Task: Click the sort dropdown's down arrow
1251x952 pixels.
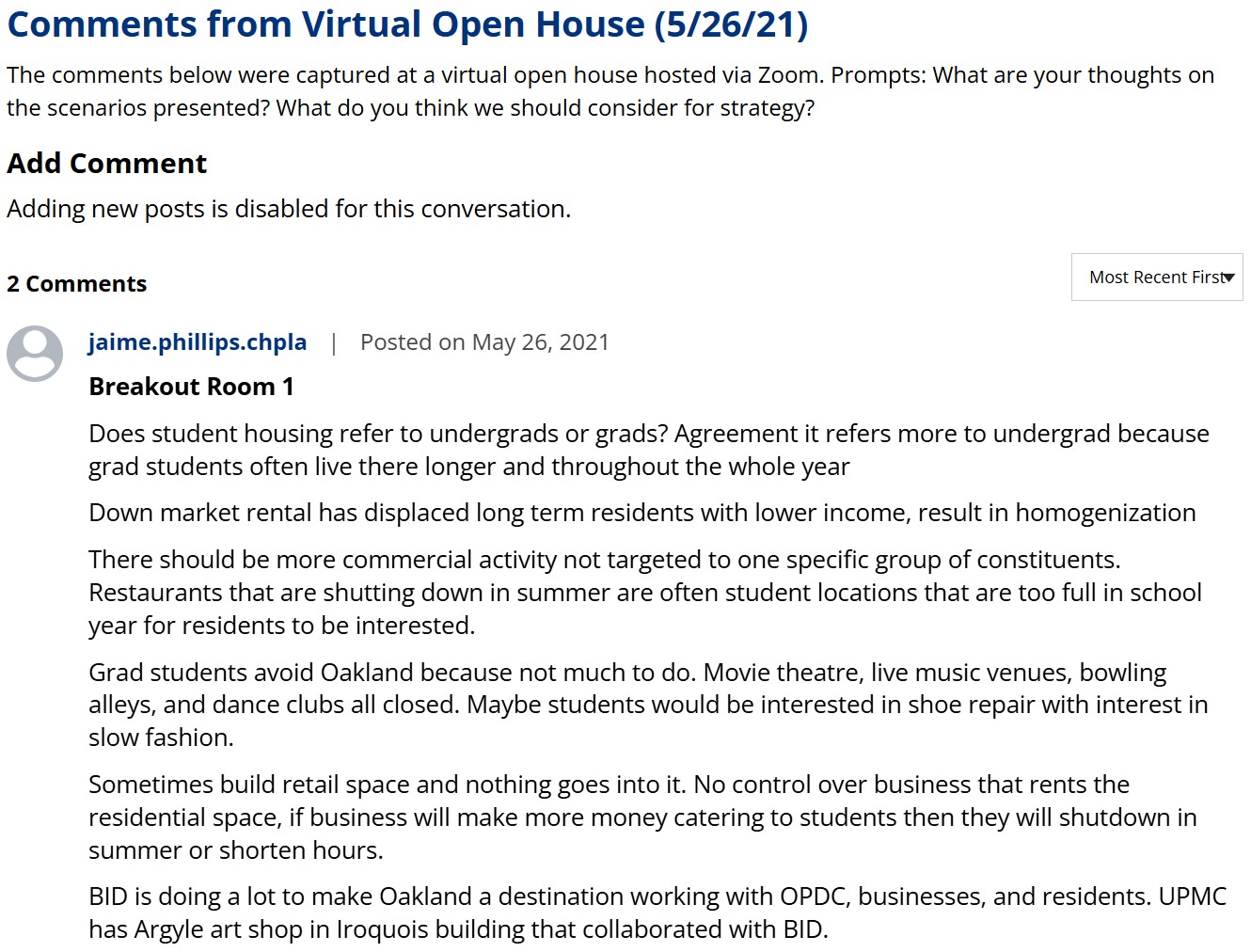Action: [1228, 278]
